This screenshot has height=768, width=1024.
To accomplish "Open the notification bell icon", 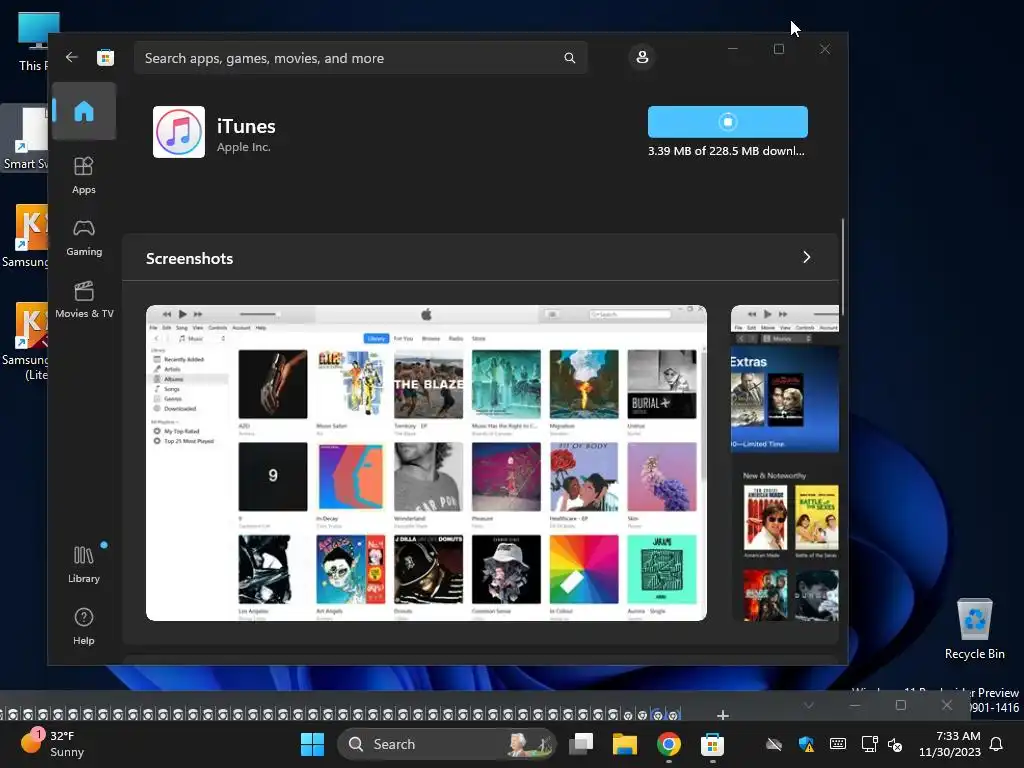I will (x=996, y=744).
